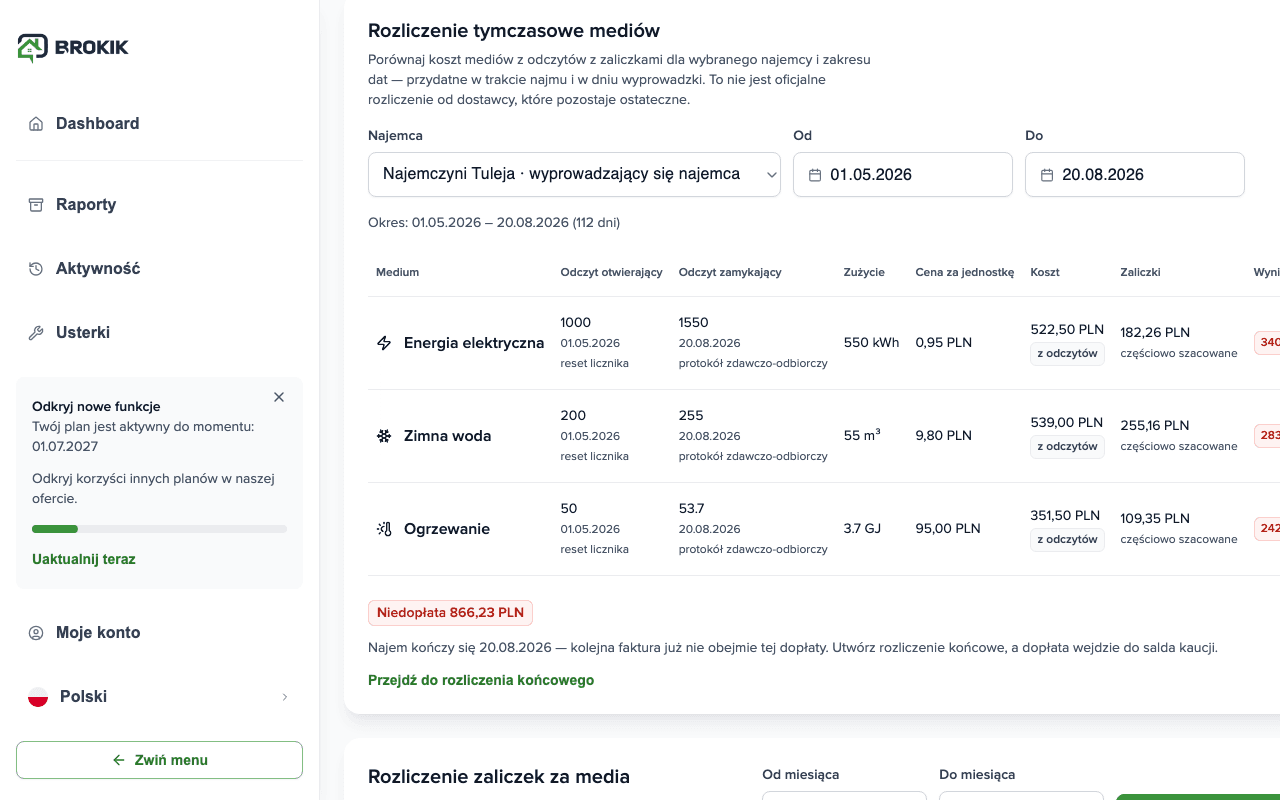
Task: Click the Zwiń menu button
Action: pyautogui.click(x=159, y=760)
